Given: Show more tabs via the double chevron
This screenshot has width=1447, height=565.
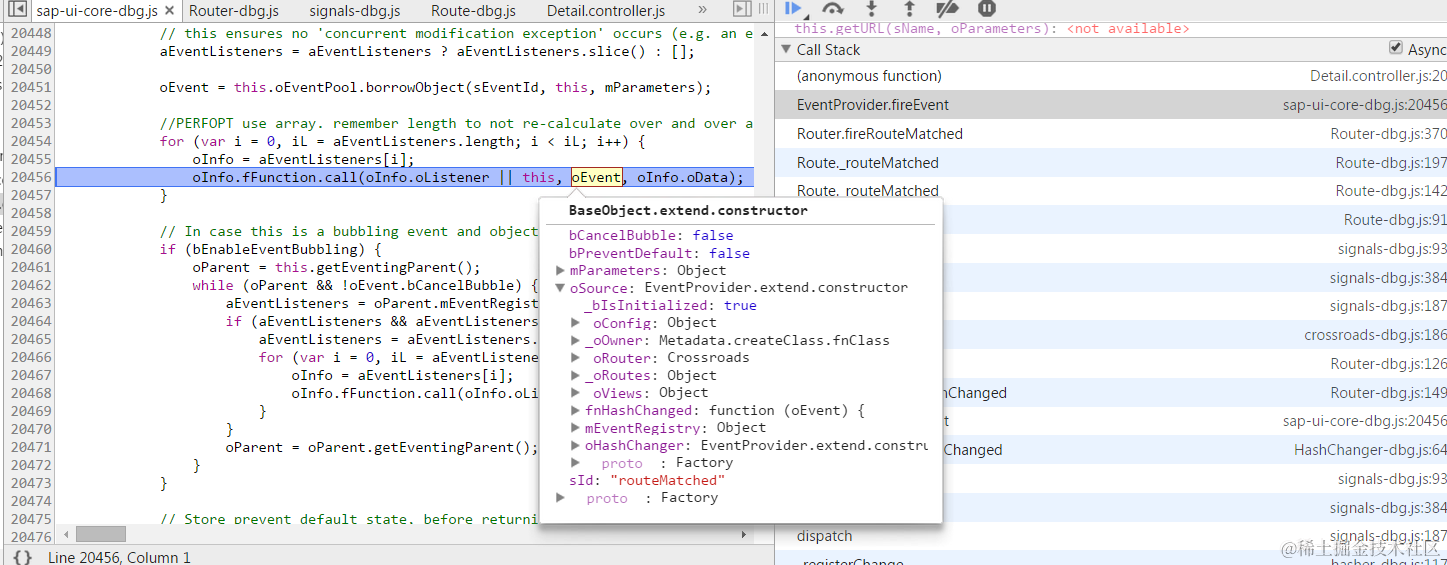Looking at the screenshot, I should point(702,10).
